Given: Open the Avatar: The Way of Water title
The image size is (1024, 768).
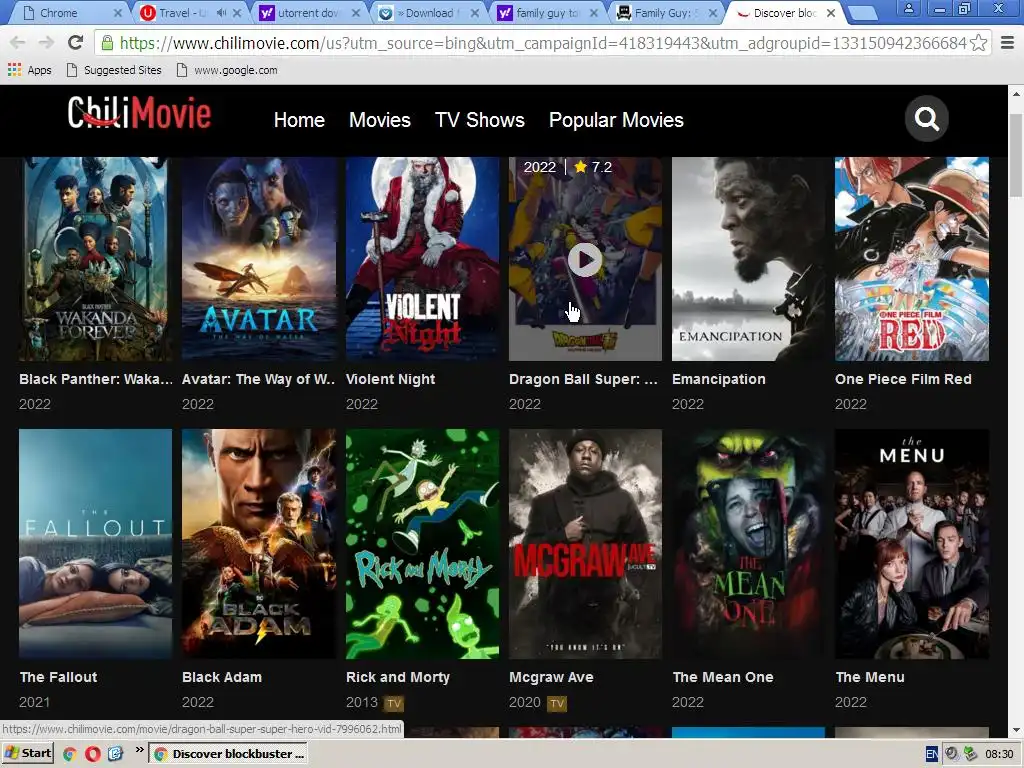Looking at the screenshot, I should 259,379.
